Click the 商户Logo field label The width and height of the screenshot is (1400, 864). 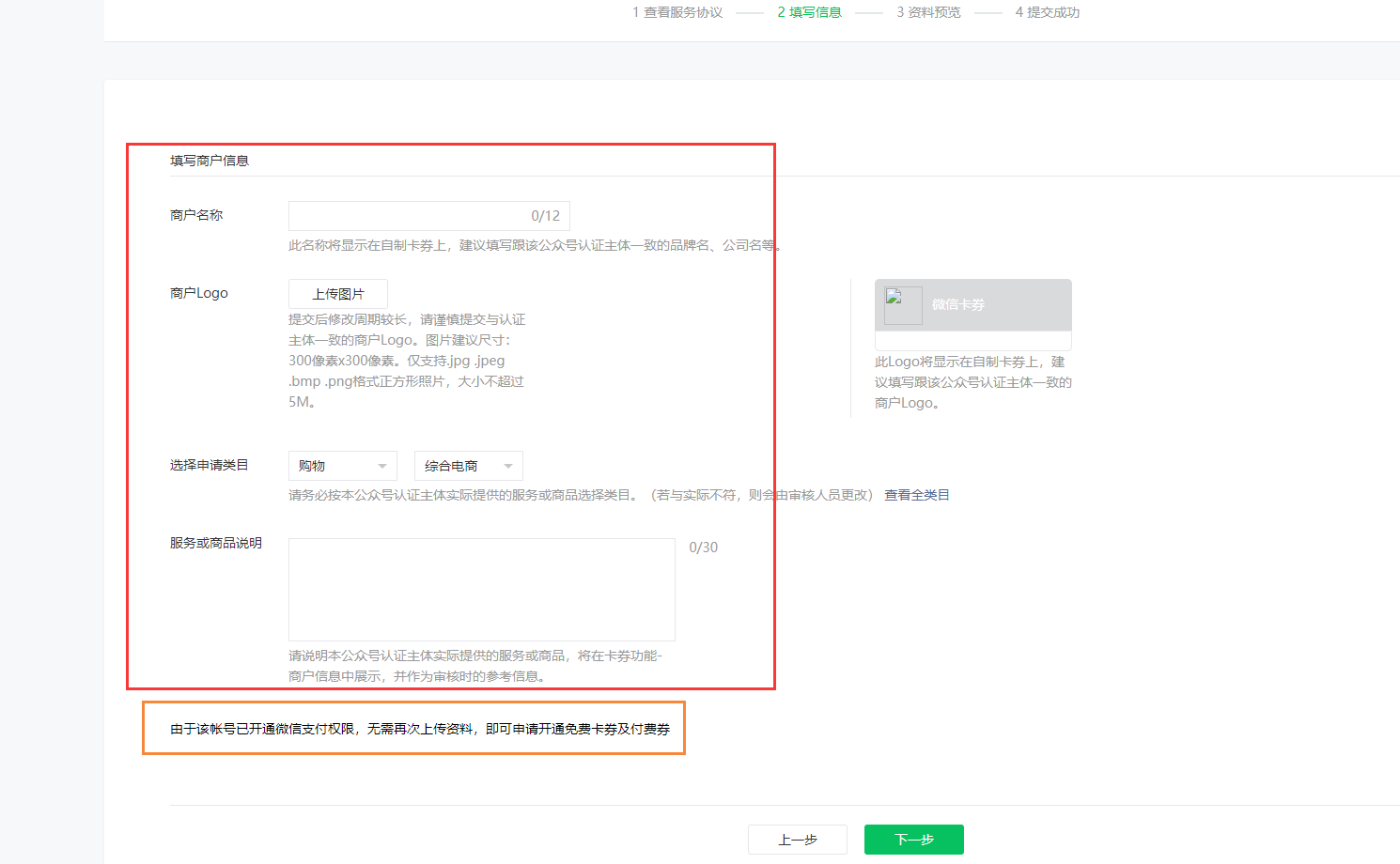[x=199, y=293]
